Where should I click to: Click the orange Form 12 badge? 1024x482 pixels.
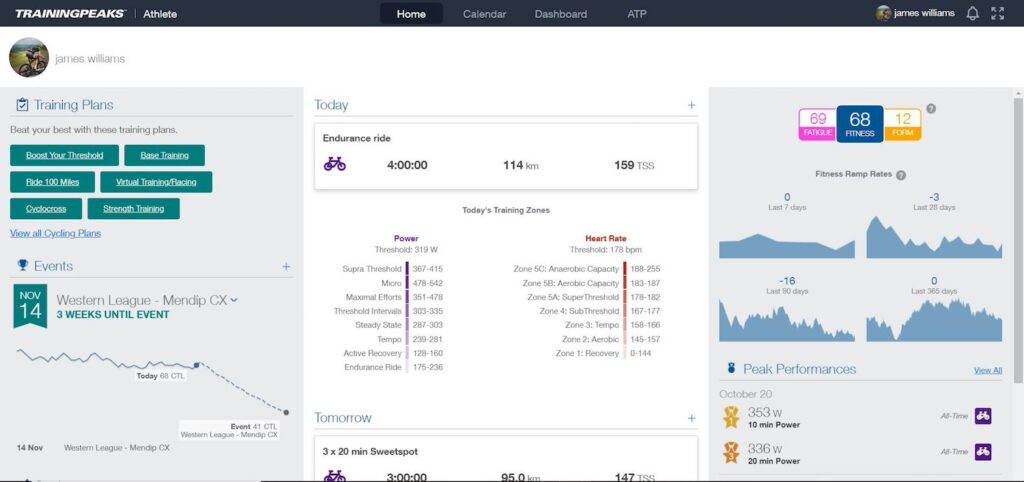coord(903,124)
